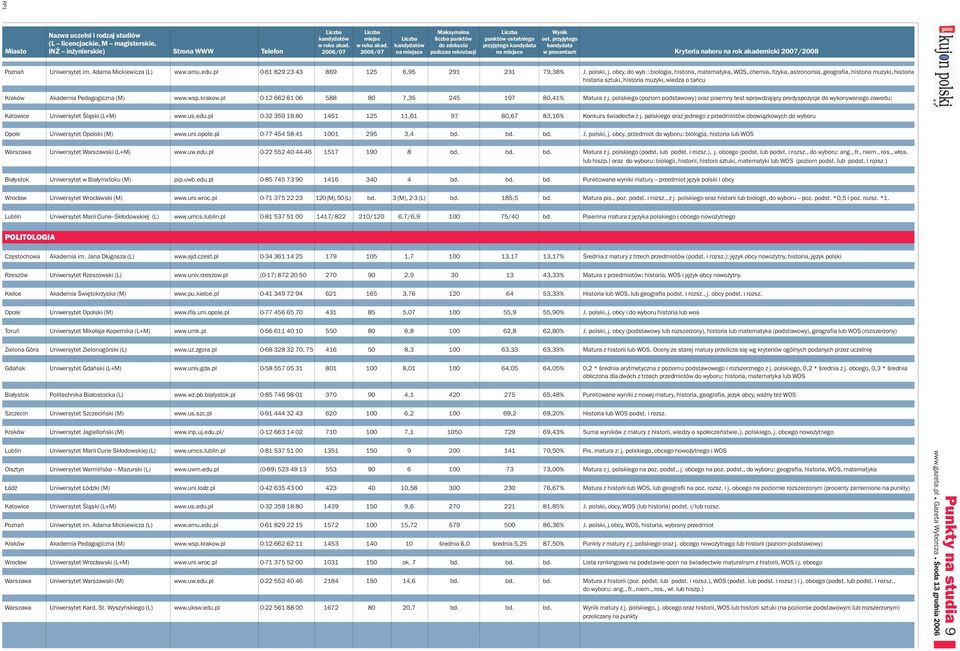Screen dimensions: 960x651
Task: Select 'Uniwersytet Łódzki (M)' cell
Action: 80,488
